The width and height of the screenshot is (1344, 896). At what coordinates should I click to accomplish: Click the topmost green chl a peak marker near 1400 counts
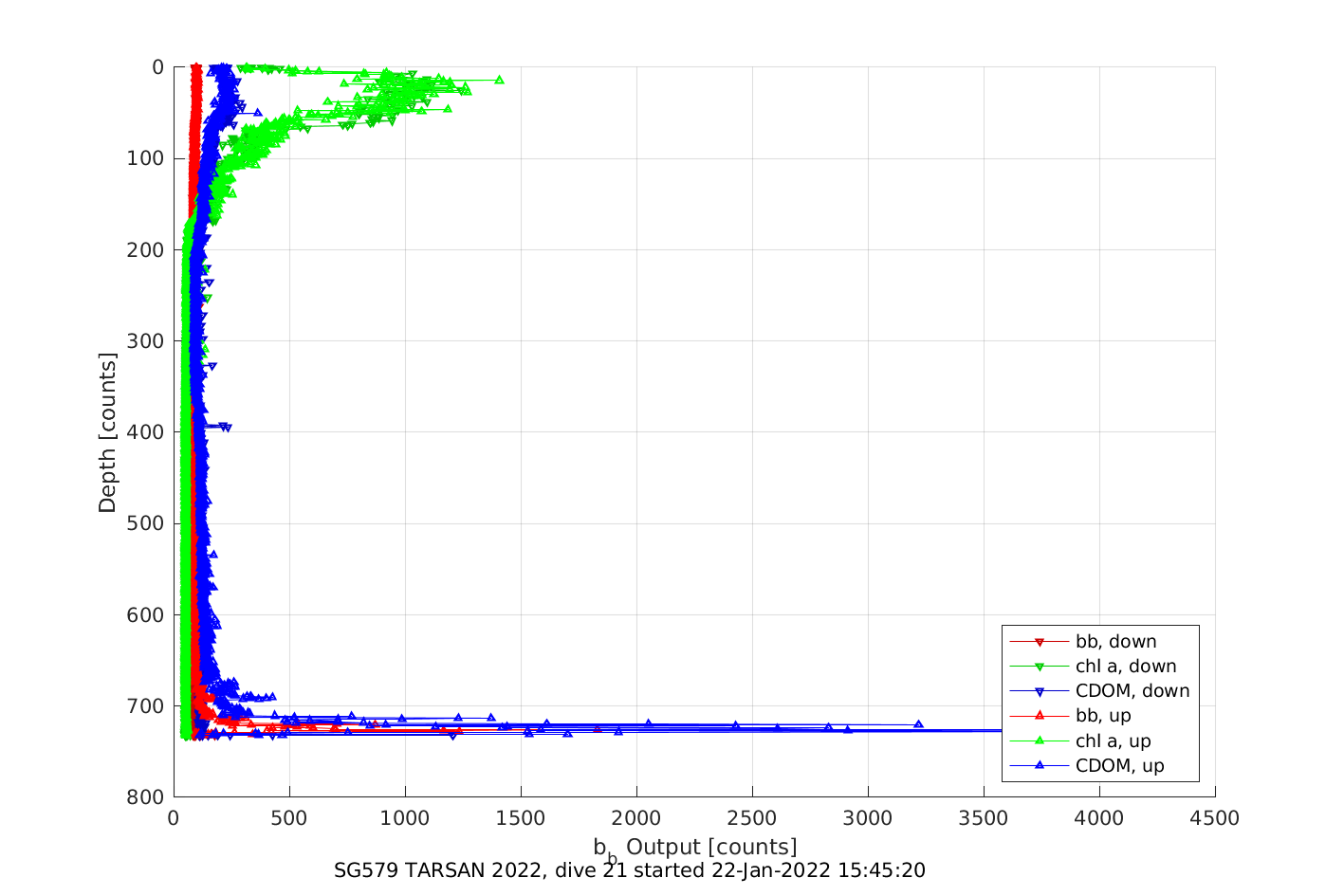coord(499,80)
